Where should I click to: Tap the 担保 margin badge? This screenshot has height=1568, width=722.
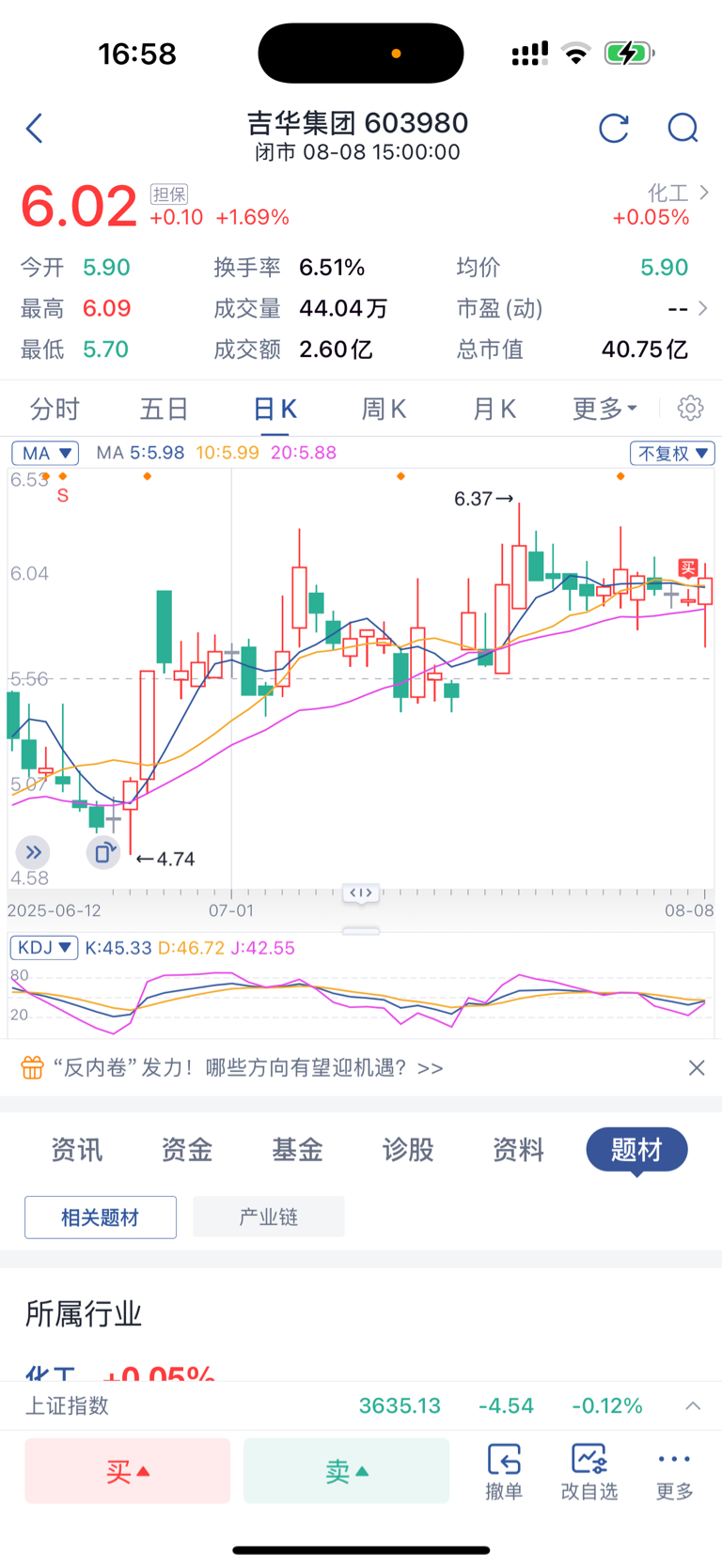(169, 194)
